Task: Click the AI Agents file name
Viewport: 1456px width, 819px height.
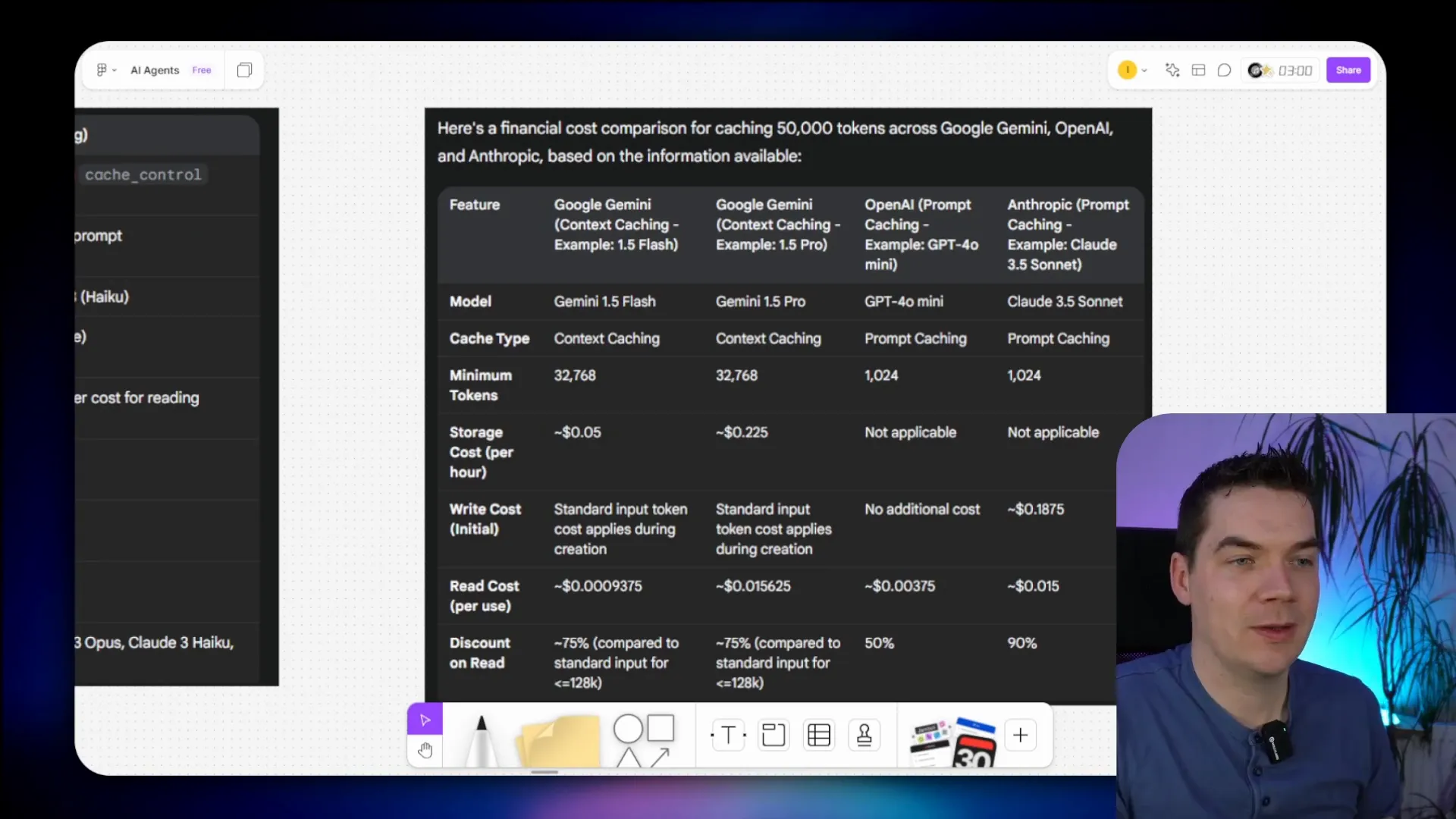Action: click(x=155, y=70)
